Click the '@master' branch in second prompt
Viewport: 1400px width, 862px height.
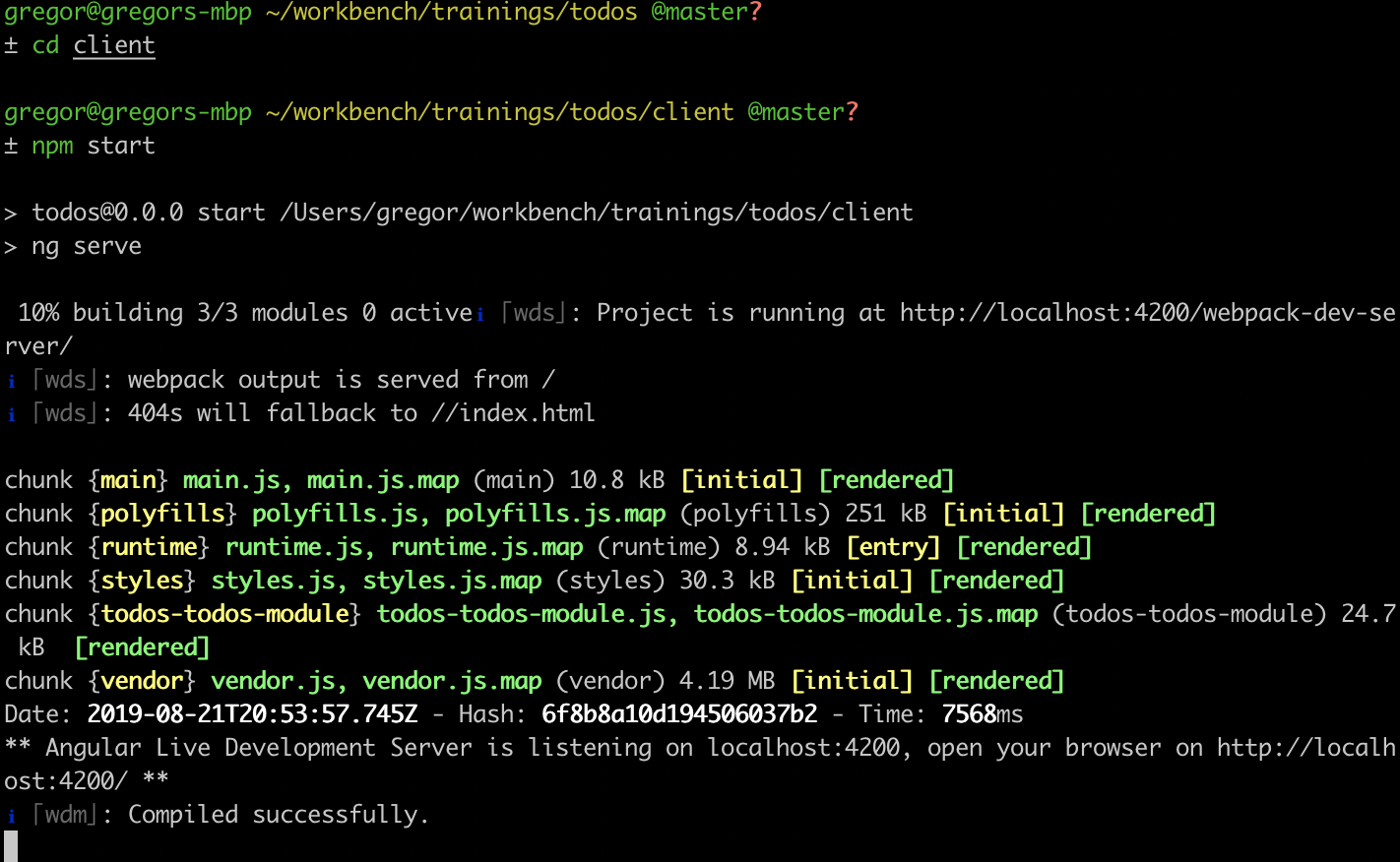pyautogui.click(x=796, y=112)
